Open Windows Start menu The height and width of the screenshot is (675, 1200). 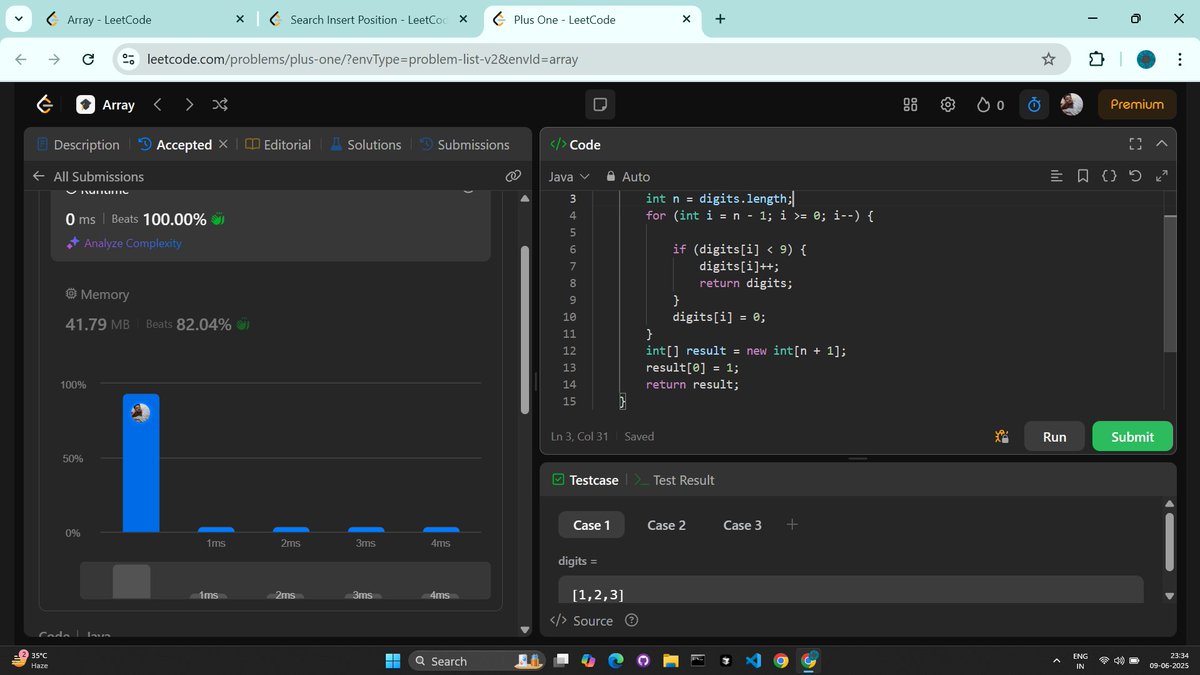coord(392,661)
